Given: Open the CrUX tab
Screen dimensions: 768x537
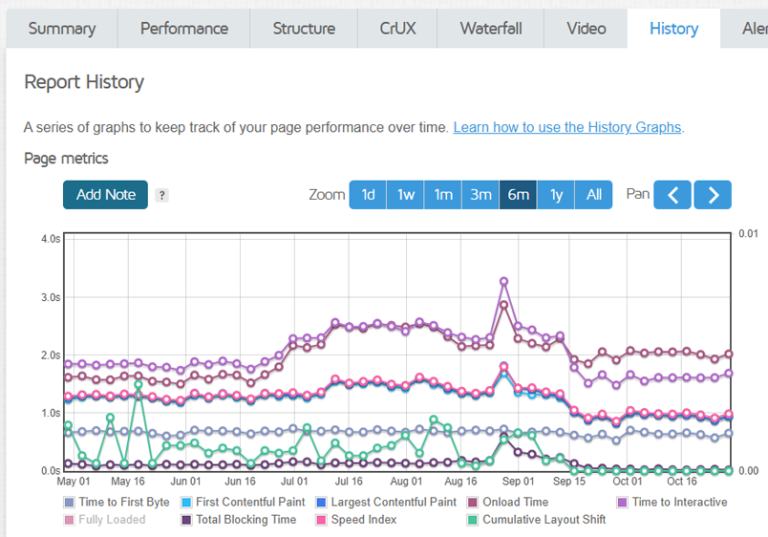Looking at the screenshot, I should (398, 28).
